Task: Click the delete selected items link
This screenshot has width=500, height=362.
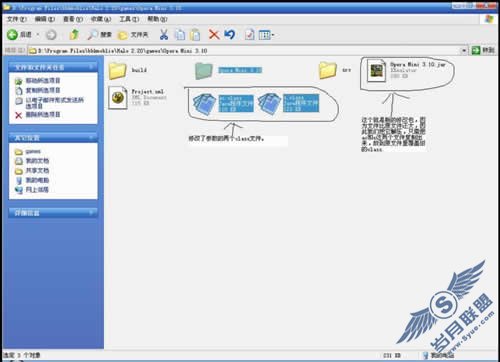Action: [x=43, y=115]
